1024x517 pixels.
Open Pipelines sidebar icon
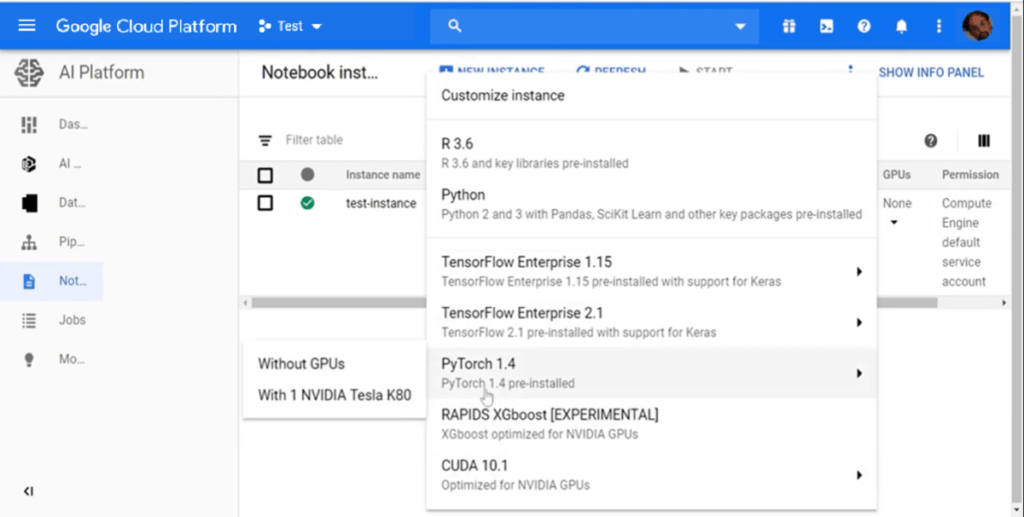point(29,242)
